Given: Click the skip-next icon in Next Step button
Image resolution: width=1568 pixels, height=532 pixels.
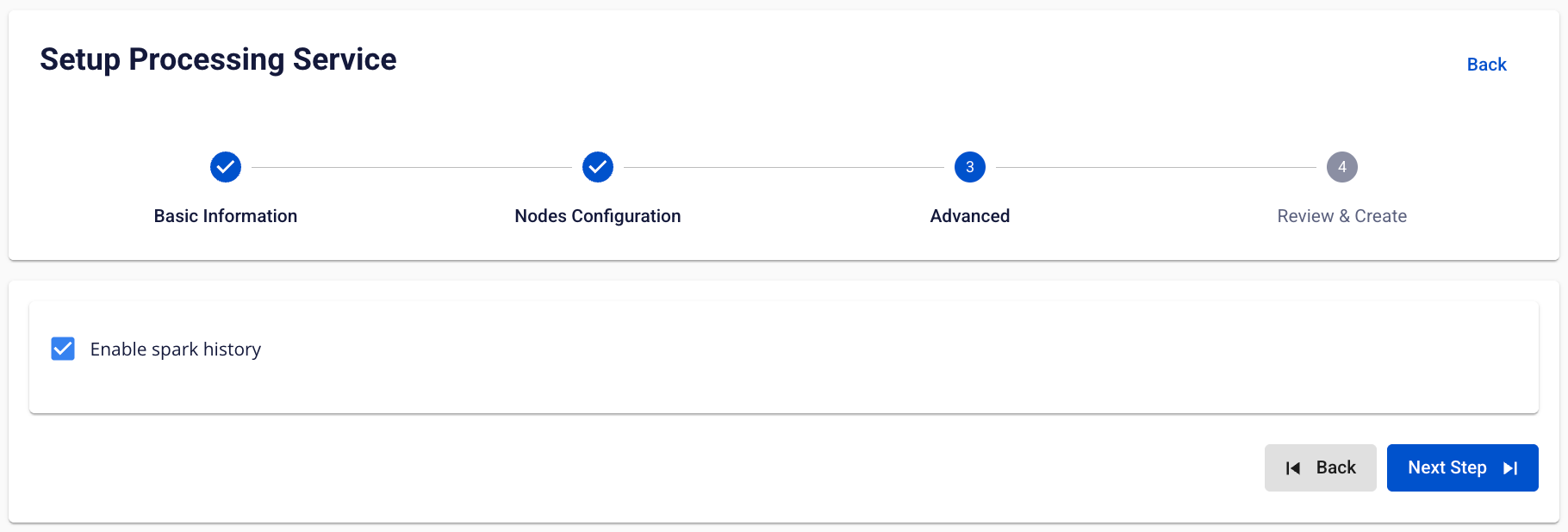Looking at the screenshot, I should tap(1510, 468).
